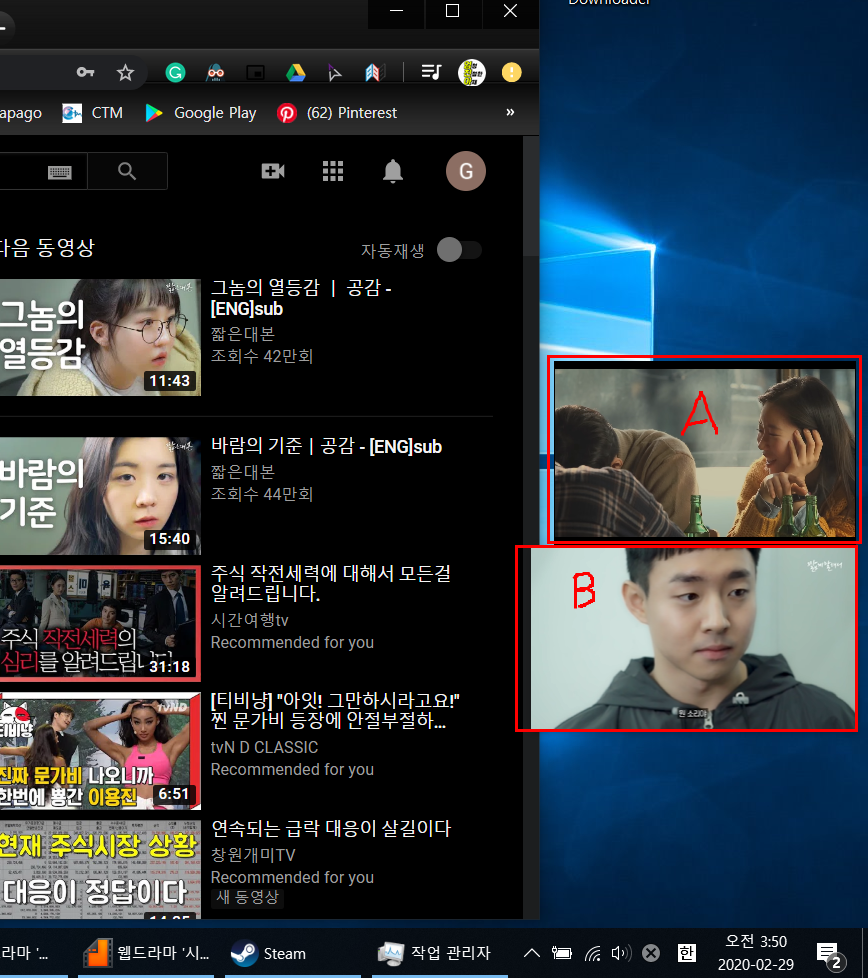Click channel name 창원개미TV

[253, 855]
